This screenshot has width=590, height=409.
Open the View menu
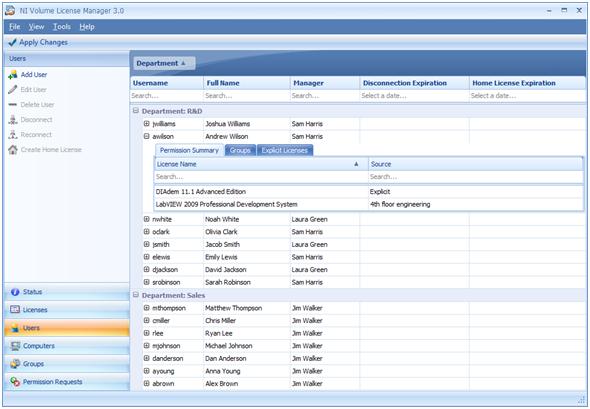tap(36, 27)
